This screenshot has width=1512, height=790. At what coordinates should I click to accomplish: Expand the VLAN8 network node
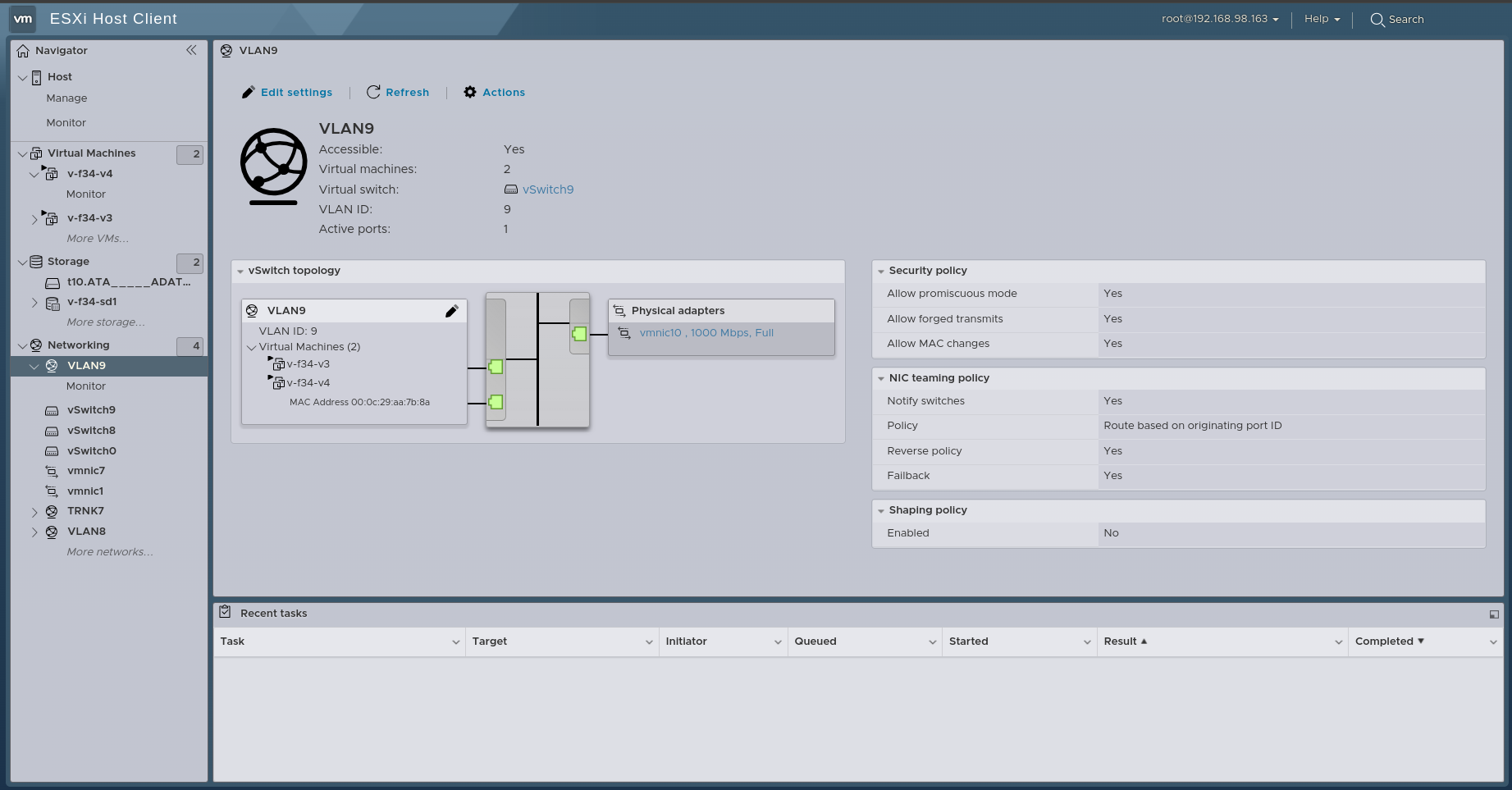point(34,532)
